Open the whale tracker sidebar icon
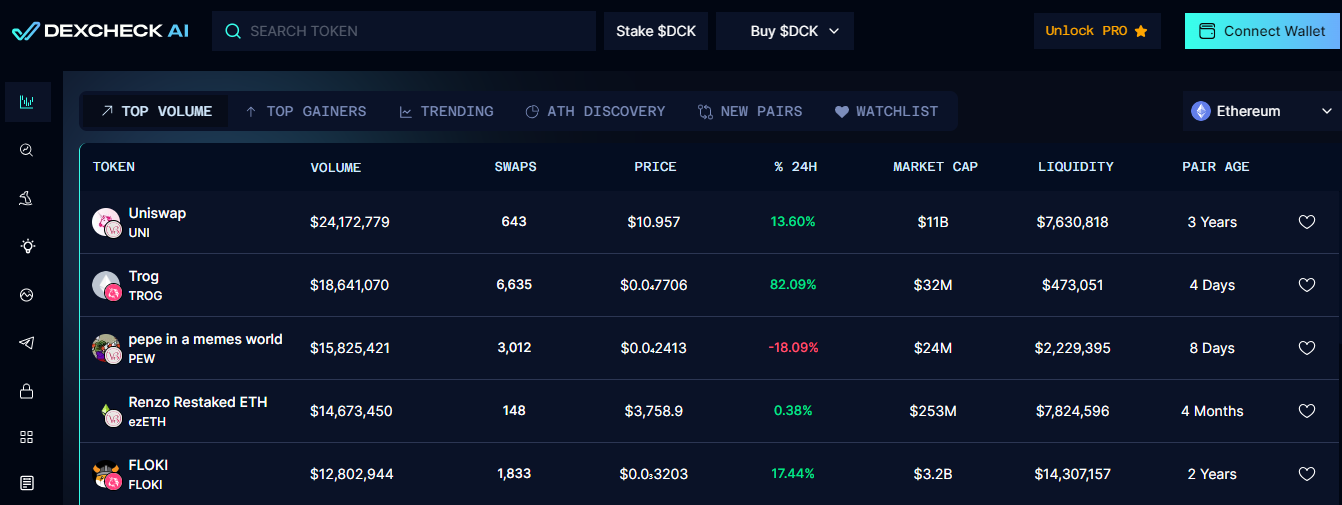1342x505 pixels. tap(27, 199)
